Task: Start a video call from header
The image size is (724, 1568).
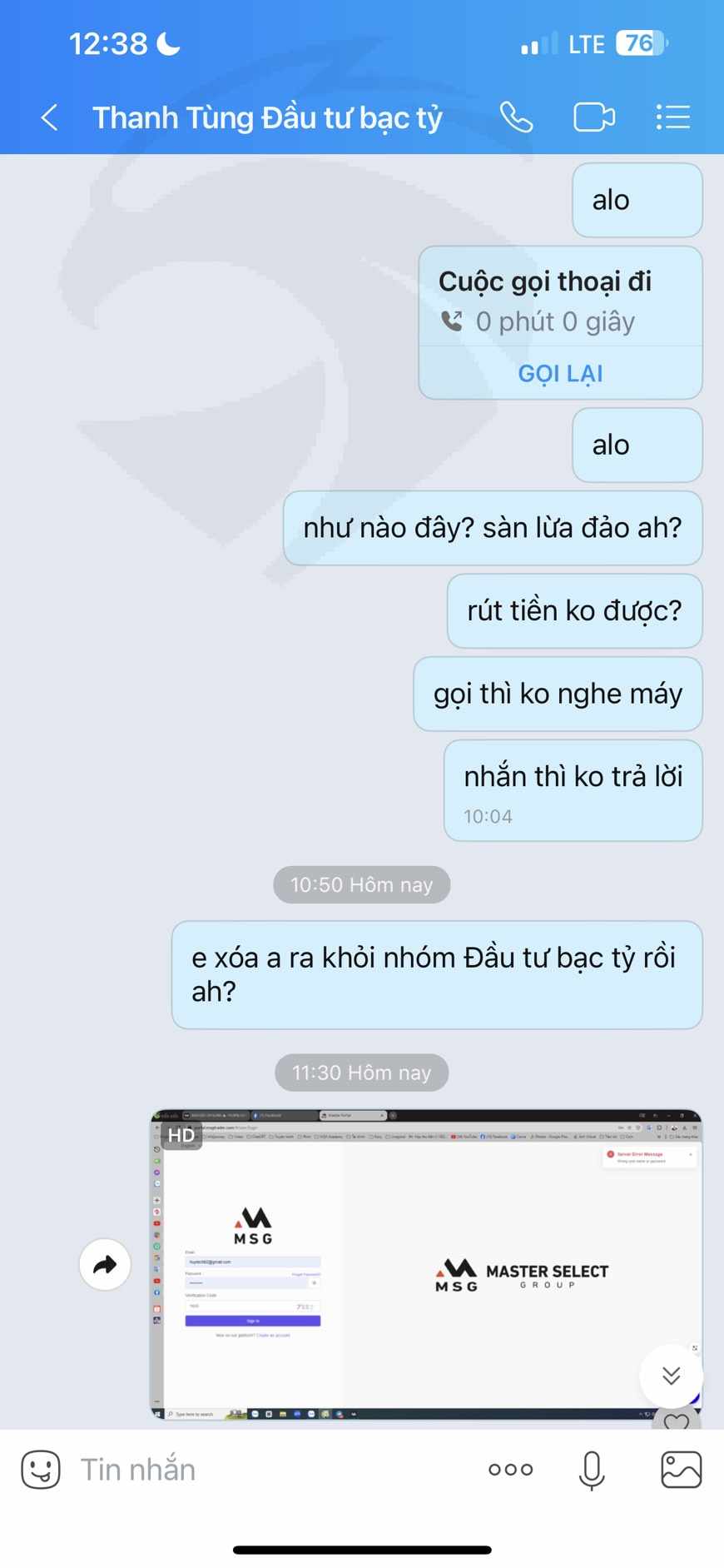Action: pos(594,117)
